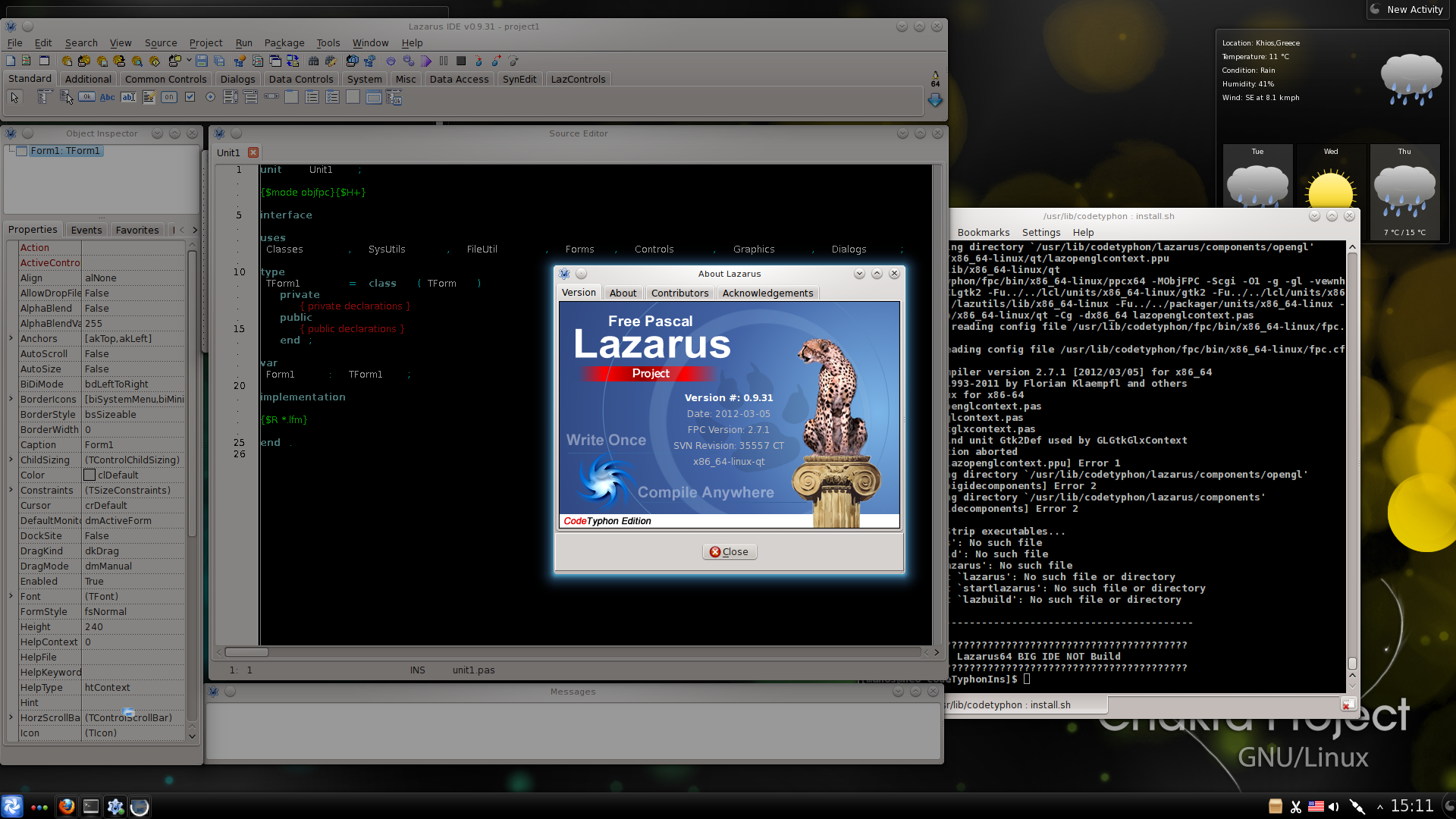Open Bookmarks menu in terminal window
The image size is (1456, 819).
point(983,233)
